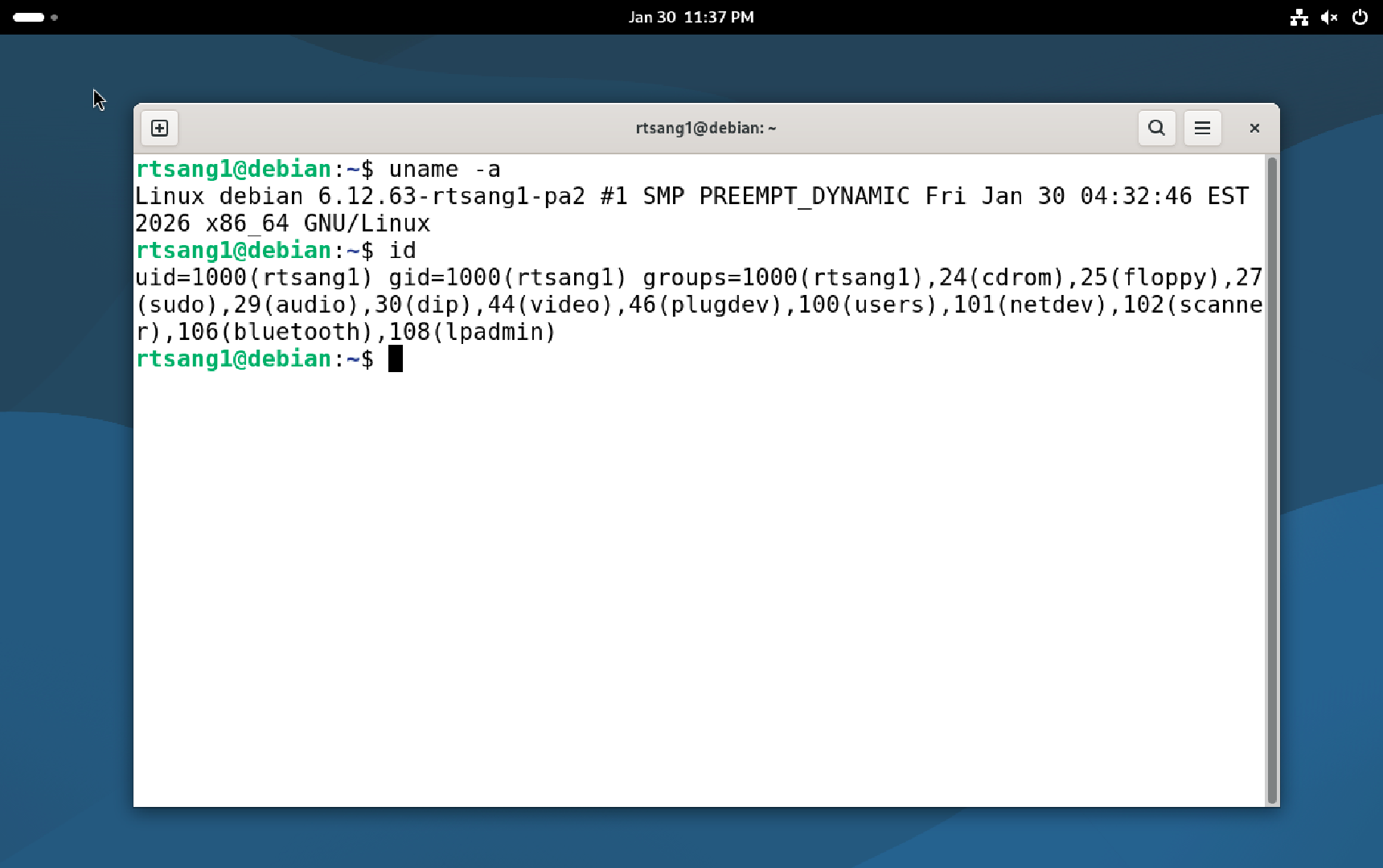Click the uid=1000(rtsang1) output text
This screenshot has width=1383, height=868.
click(x=253, y=278)
